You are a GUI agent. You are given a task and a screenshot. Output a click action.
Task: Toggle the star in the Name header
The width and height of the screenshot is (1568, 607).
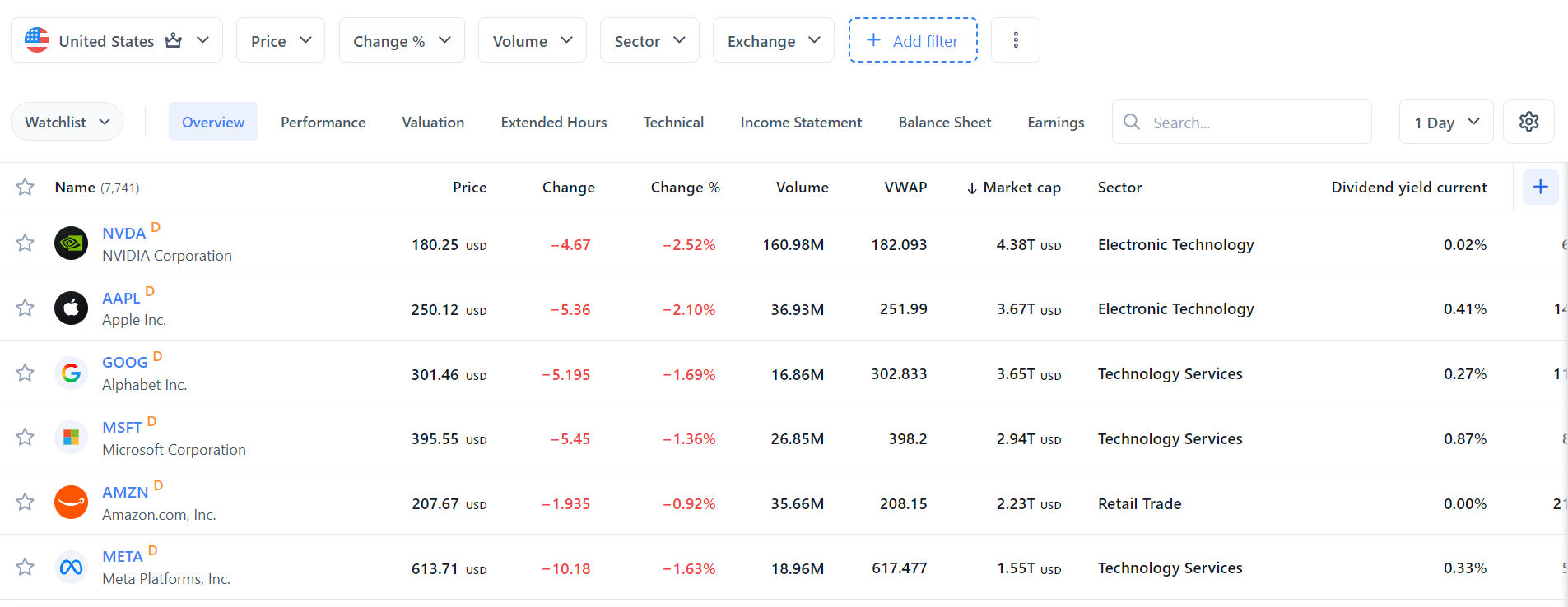(x=26, y=187)
